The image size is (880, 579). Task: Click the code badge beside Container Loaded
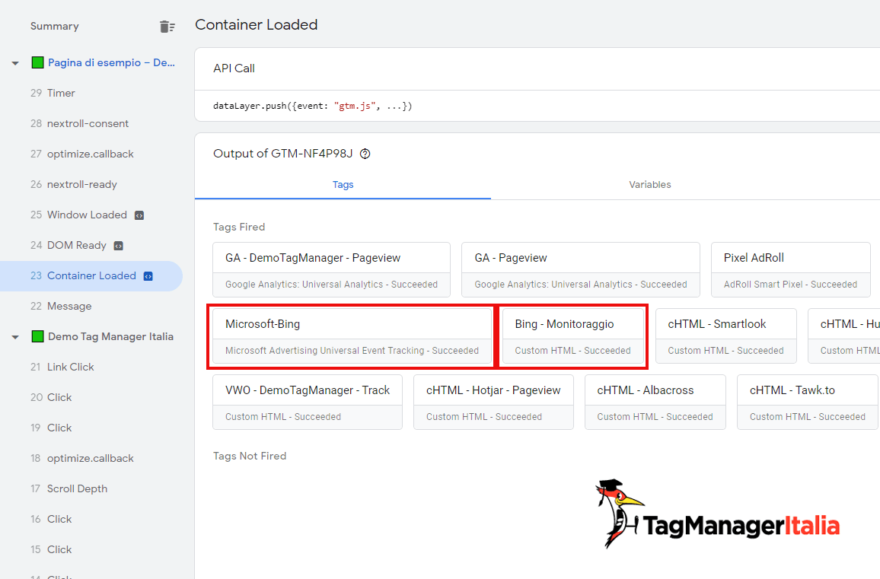click(149, 275)
